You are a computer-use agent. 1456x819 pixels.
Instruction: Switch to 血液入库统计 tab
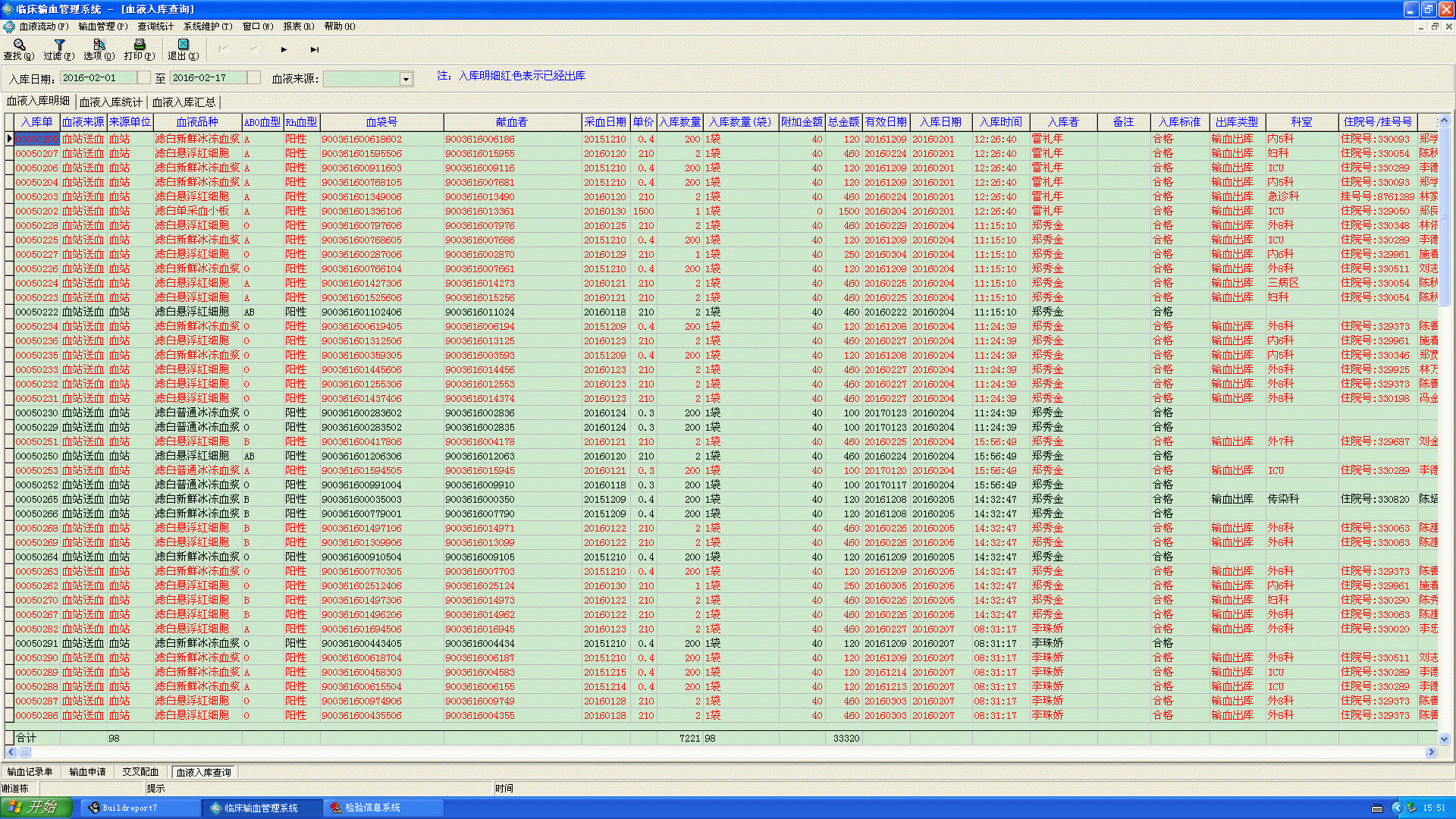(x=111, y=102)
